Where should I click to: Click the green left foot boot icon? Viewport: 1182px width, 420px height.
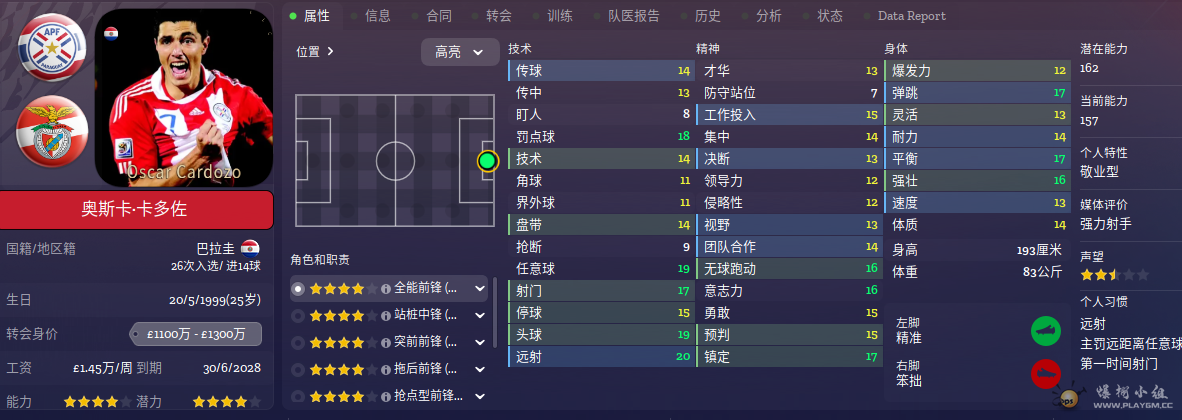[x=1046, y=330]
